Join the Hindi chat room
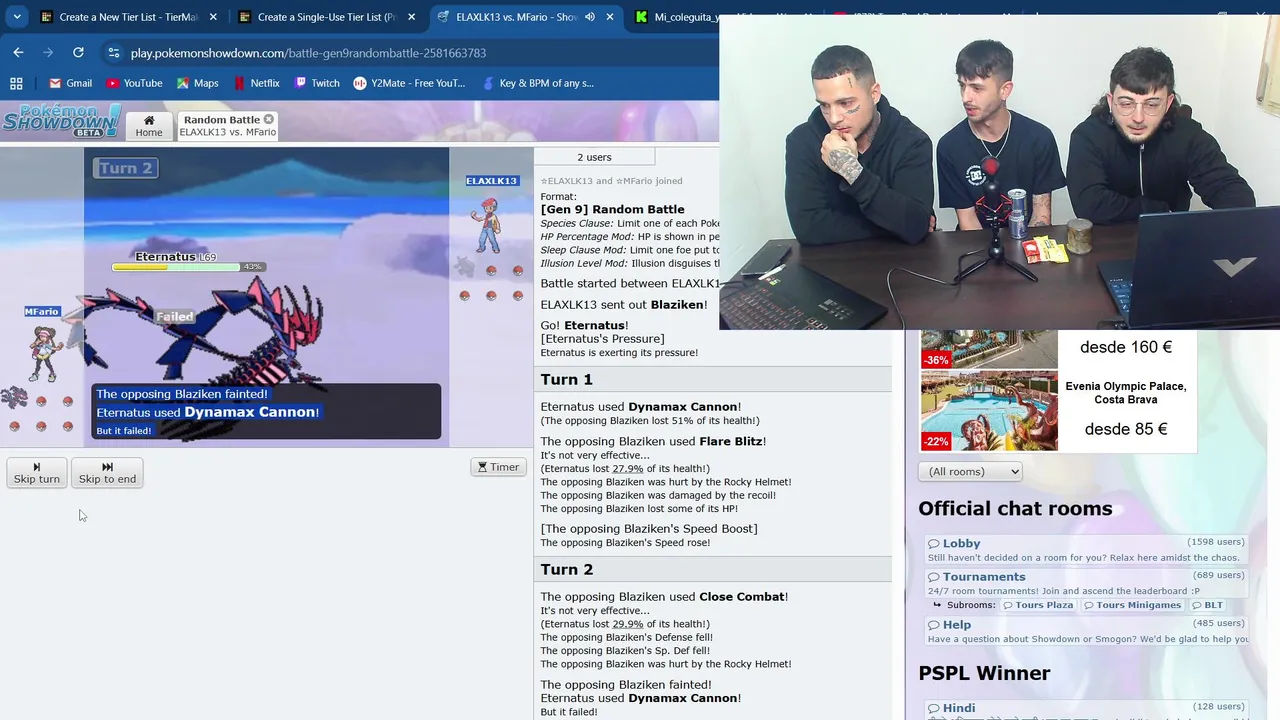The width and height of the screenshot is (1280, 720). [x=1086, y=708]
